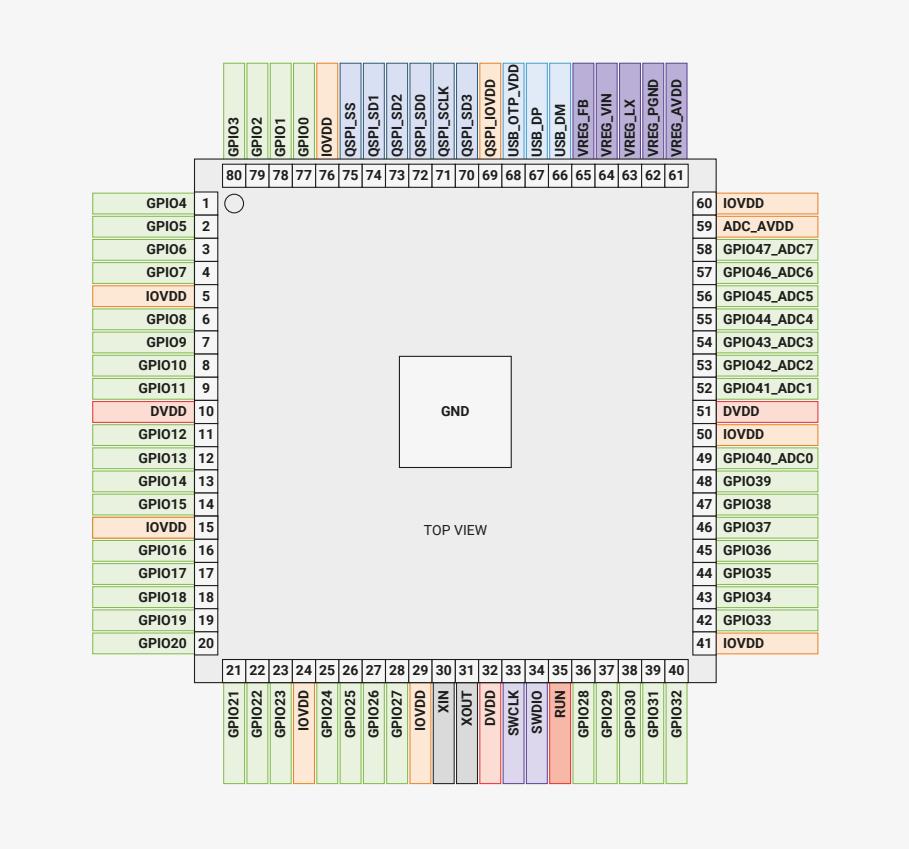
Task: Click the GPIO45_ADC5 pin label
Action: tap(768, 296)
